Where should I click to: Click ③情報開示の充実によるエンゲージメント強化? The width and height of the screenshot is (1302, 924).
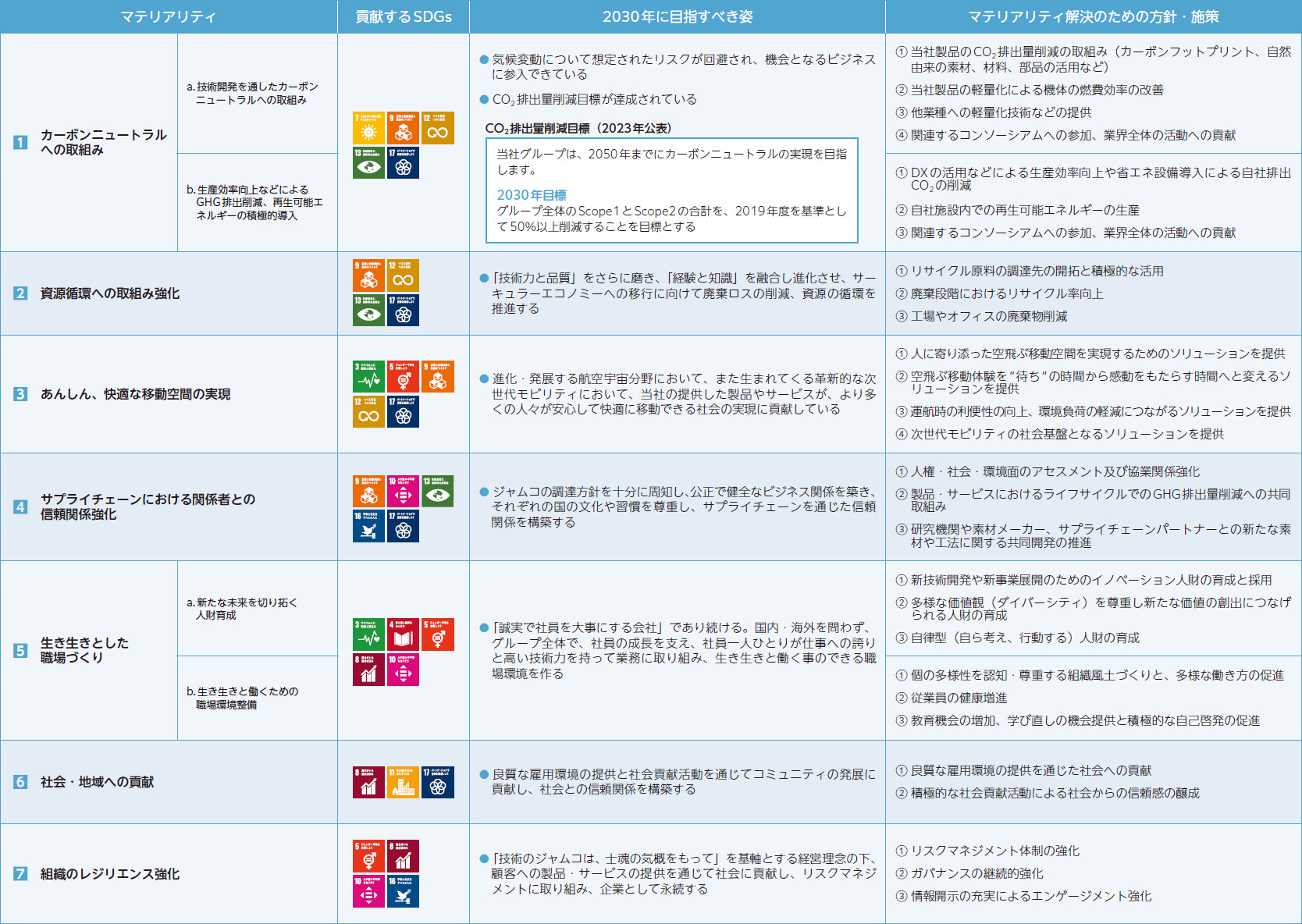point(1023,896)
